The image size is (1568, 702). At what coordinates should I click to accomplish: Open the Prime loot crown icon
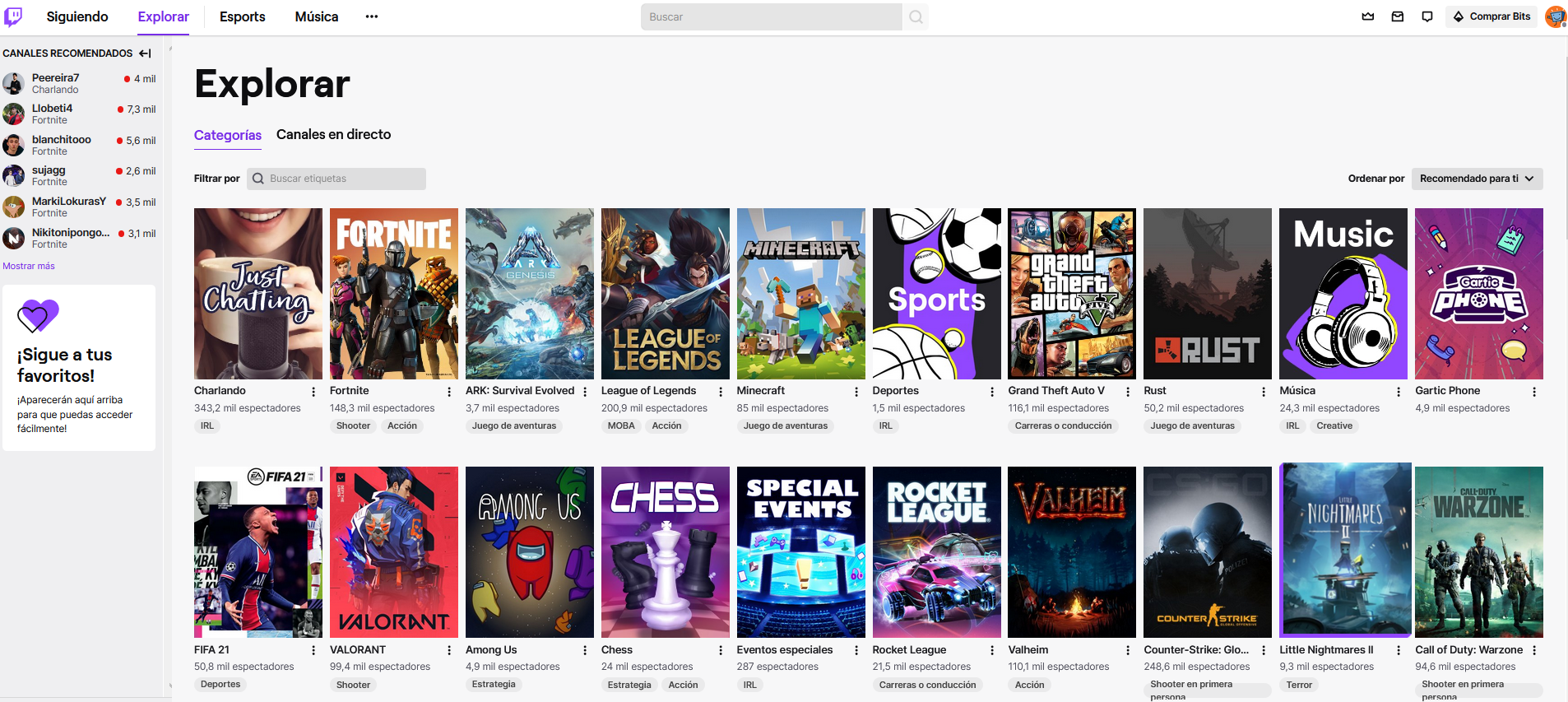[1368, 16]
